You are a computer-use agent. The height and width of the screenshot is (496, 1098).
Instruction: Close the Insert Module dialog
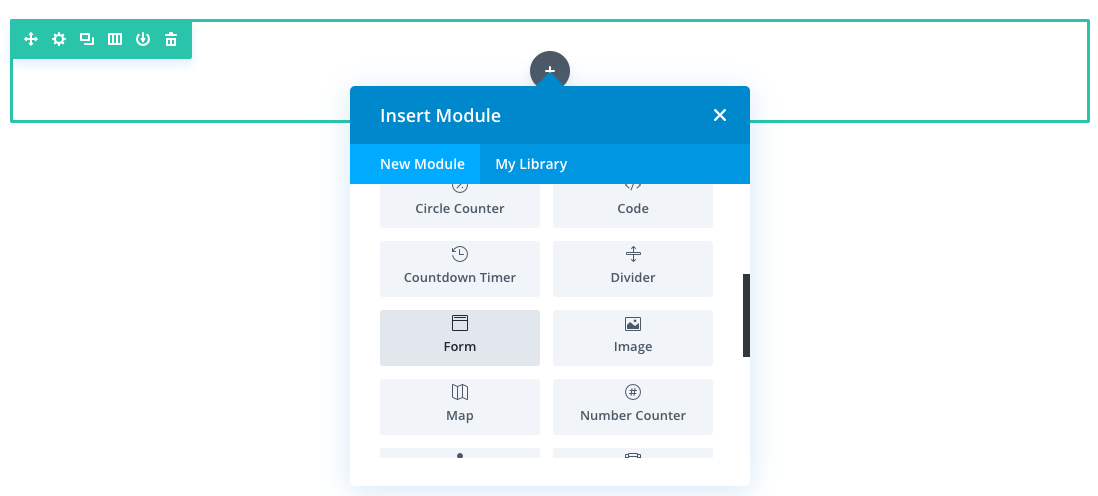coord(720,116)
